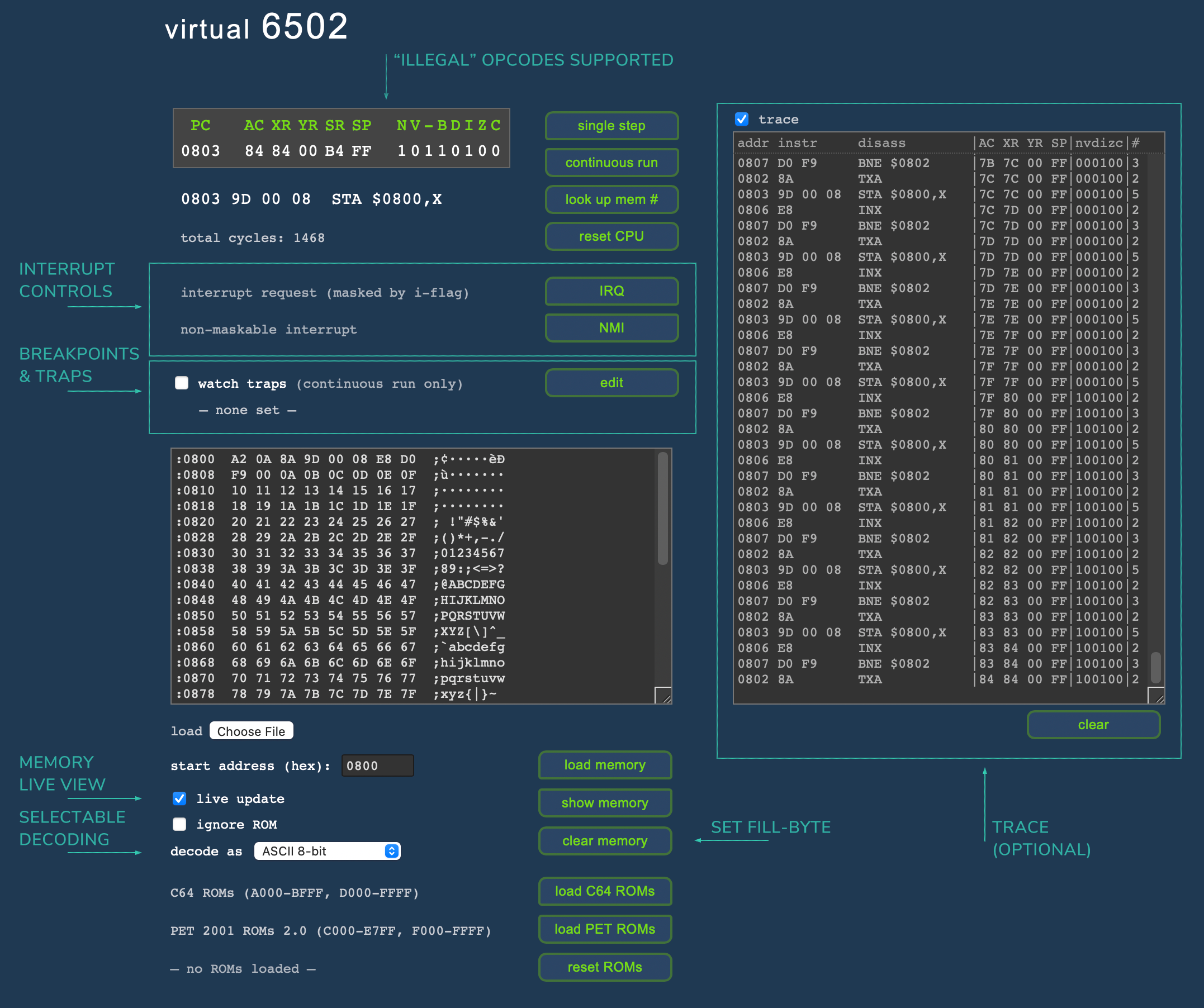Choose a file to load
Image resolution: width=1204 pixels, height=1008 pixels.
[251, 731]
